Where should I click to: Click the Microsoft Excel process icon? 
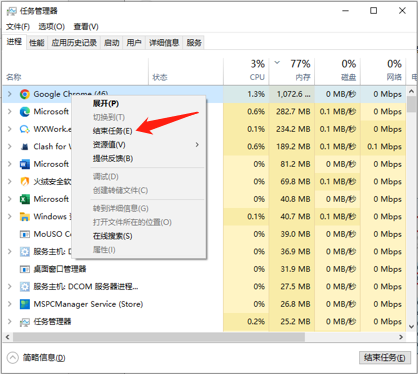(25, 199)
